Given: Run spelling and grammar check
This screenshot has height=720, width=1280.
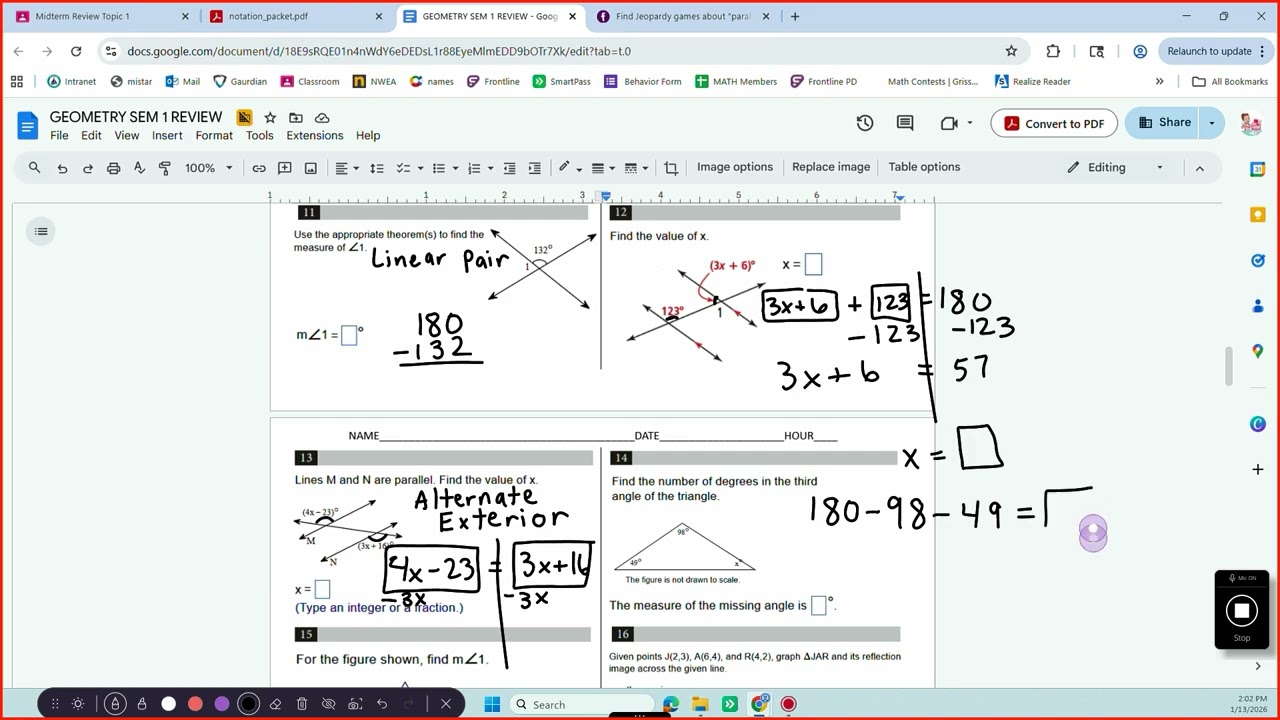Looking at the screenshot, I should 139,168.
